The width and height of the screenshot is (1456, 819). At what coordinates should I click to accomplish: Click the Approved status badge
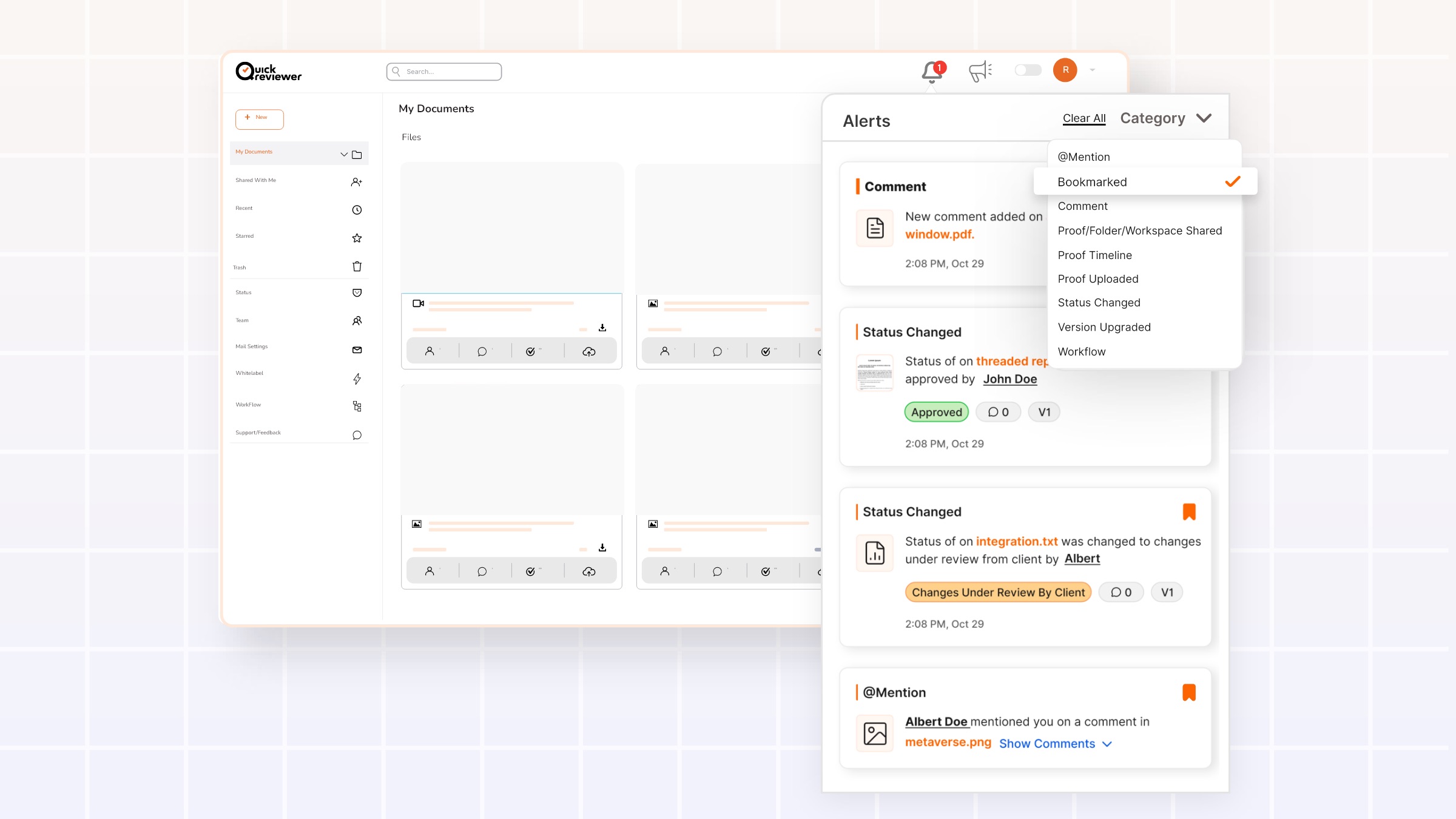click(x=936, y=412)
